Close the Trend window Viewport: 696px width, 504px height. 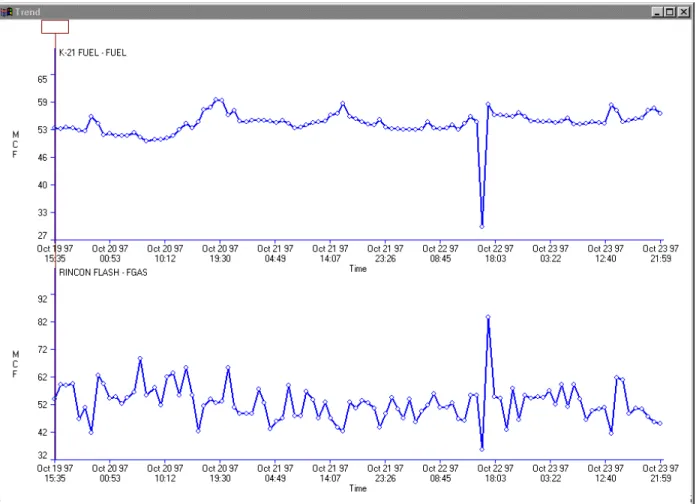click(x=683, y=12)
